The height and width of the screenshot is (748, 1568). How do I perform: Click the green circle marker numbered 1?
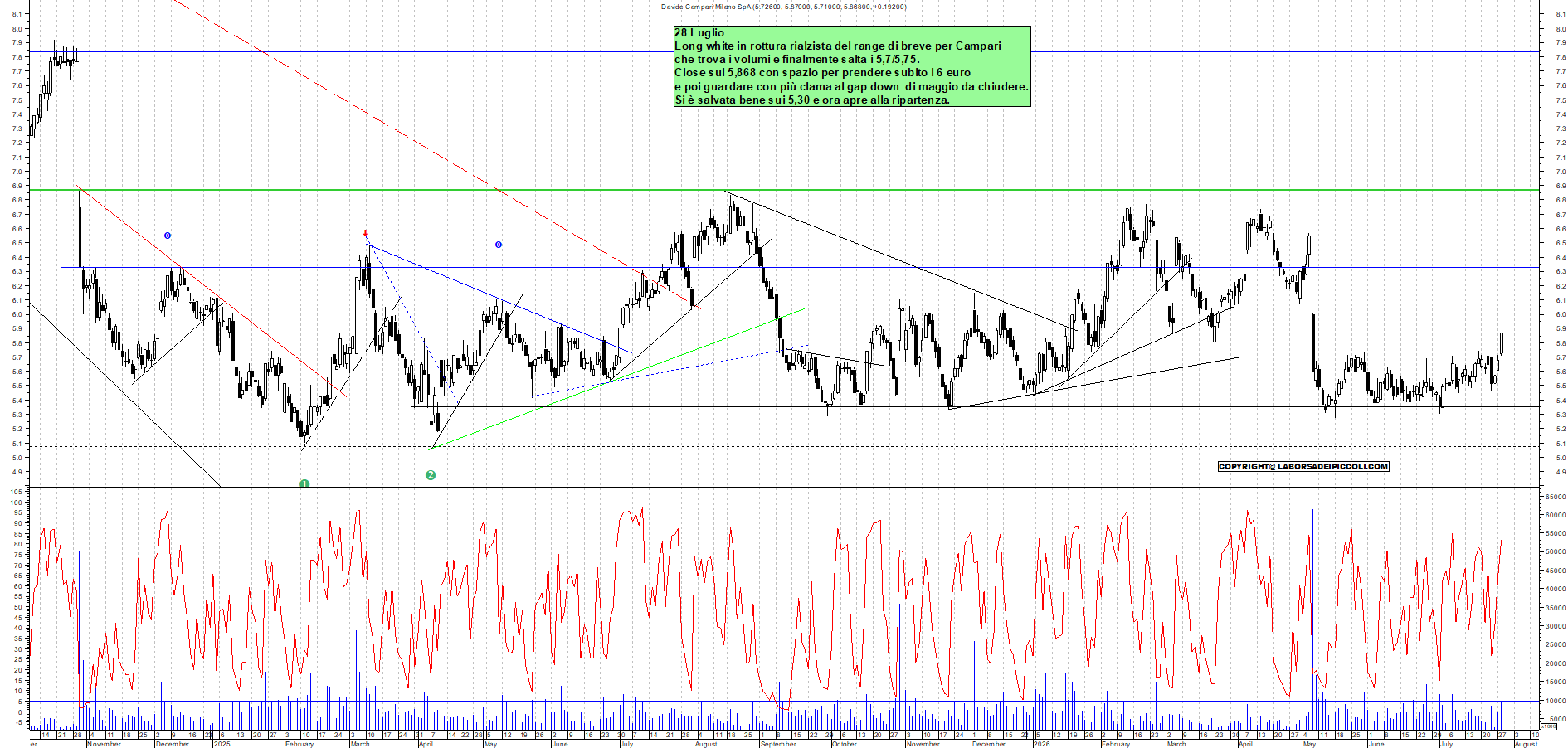tap(304, 483)
